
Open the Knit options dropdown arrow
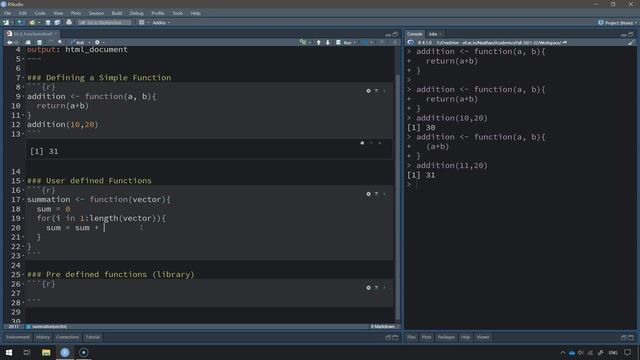click(x=89, y=42)
